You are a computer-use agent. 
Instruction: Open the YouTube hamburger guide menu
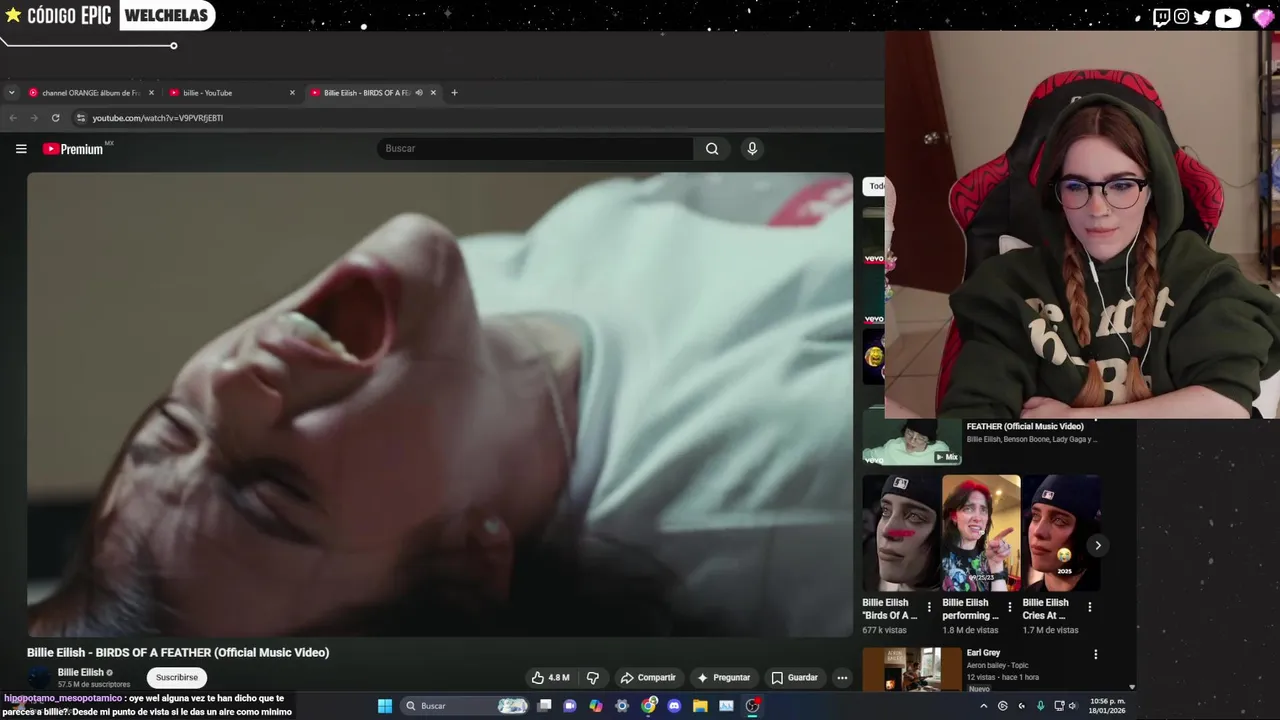click(x=21, y=149)
